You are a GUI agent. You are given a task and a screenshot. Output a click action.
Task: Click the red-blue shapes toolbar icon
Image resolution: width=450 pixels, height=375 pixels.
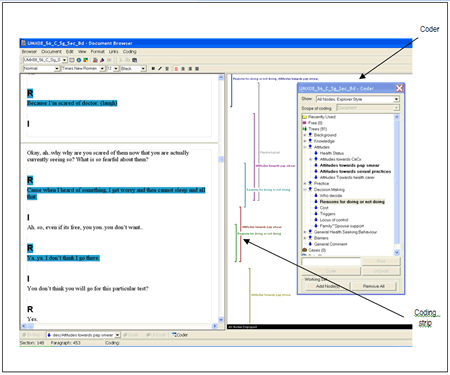coord(102,60)
